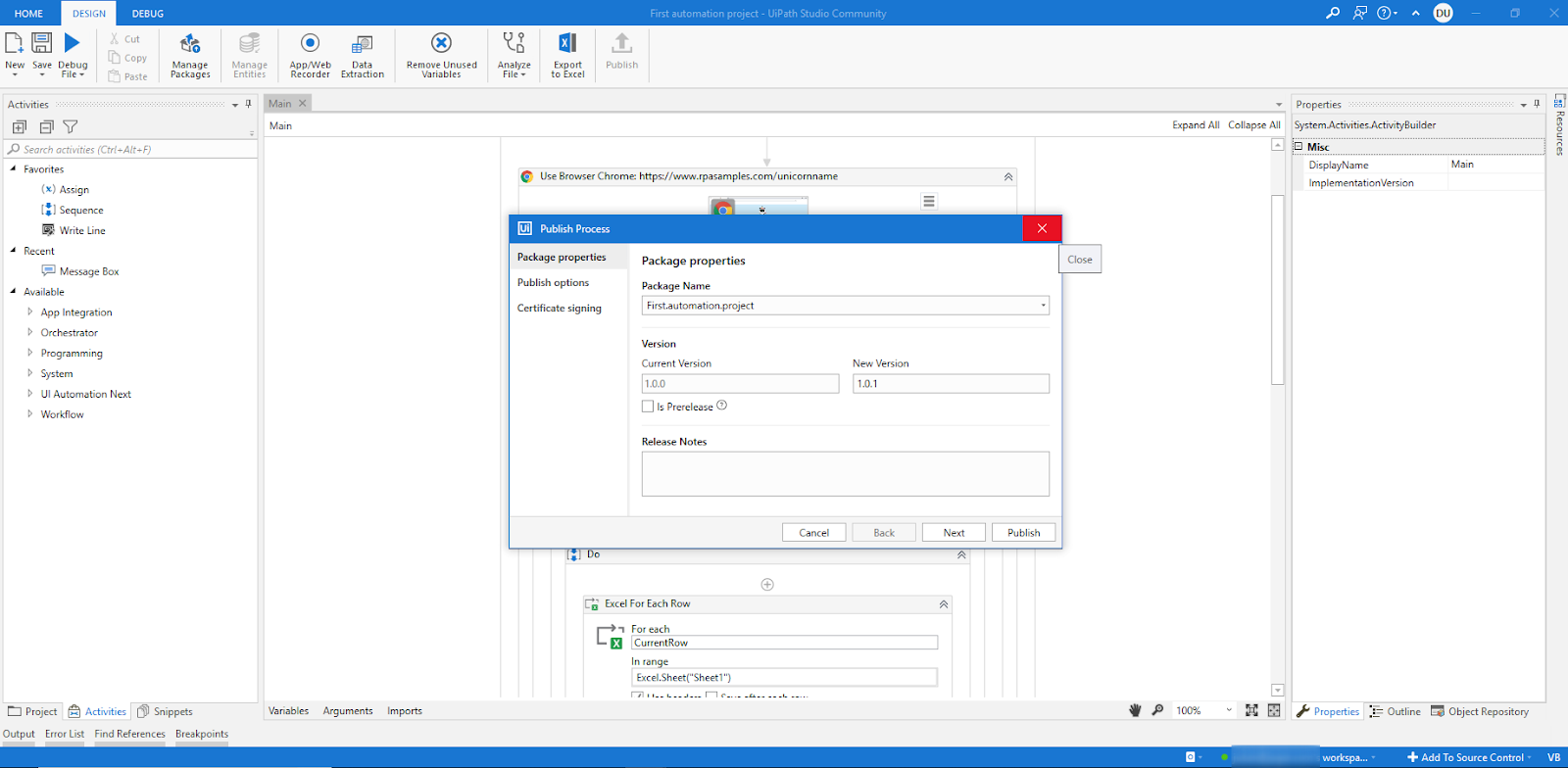Image resolution: width=1568 pixels, height=768 pixels.
Task: Click the New Version field
Action: point(951,384)
